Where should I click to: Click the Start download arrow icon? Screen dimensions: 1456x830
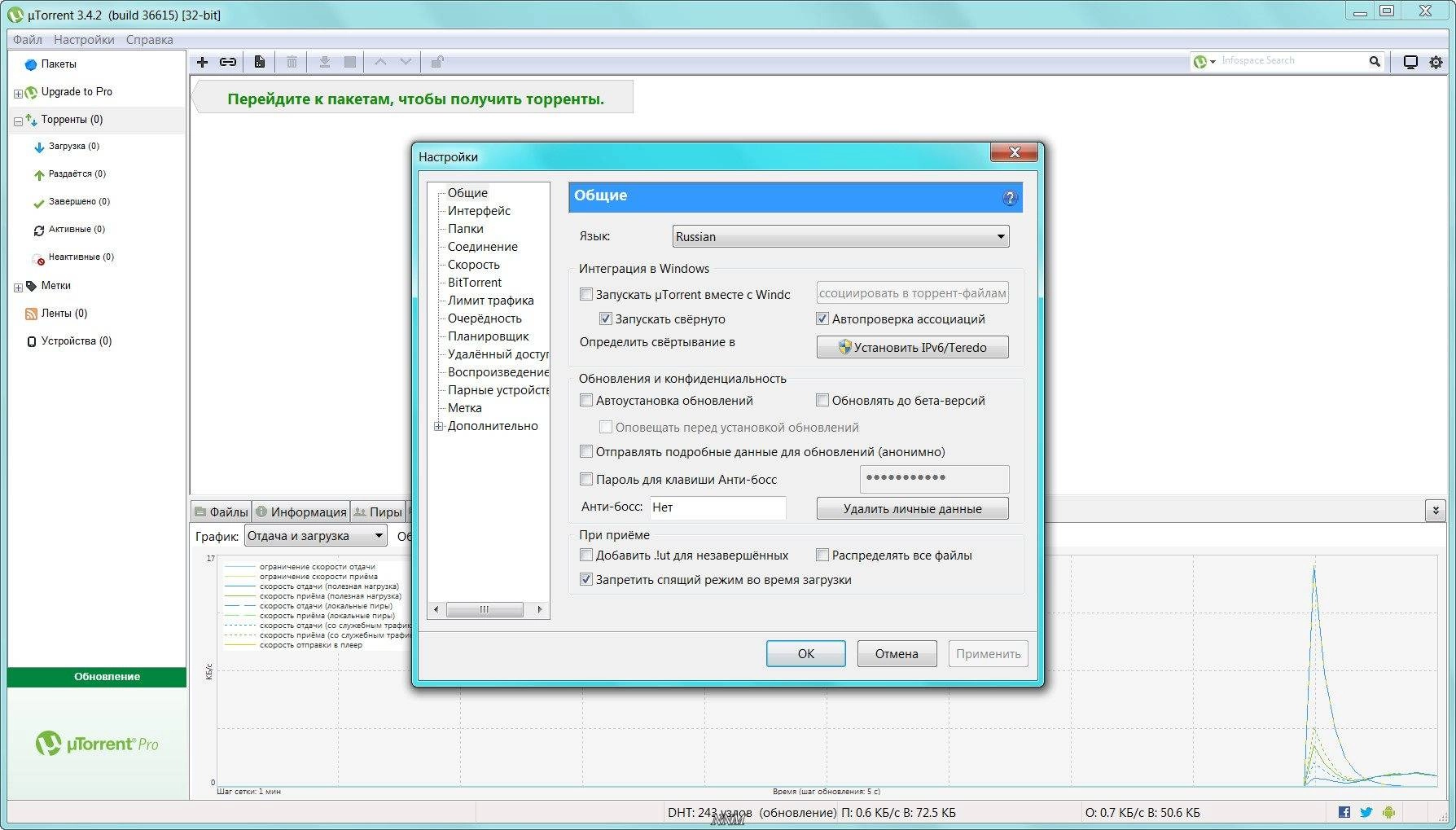pyautogui.click(x=324, y=62)
